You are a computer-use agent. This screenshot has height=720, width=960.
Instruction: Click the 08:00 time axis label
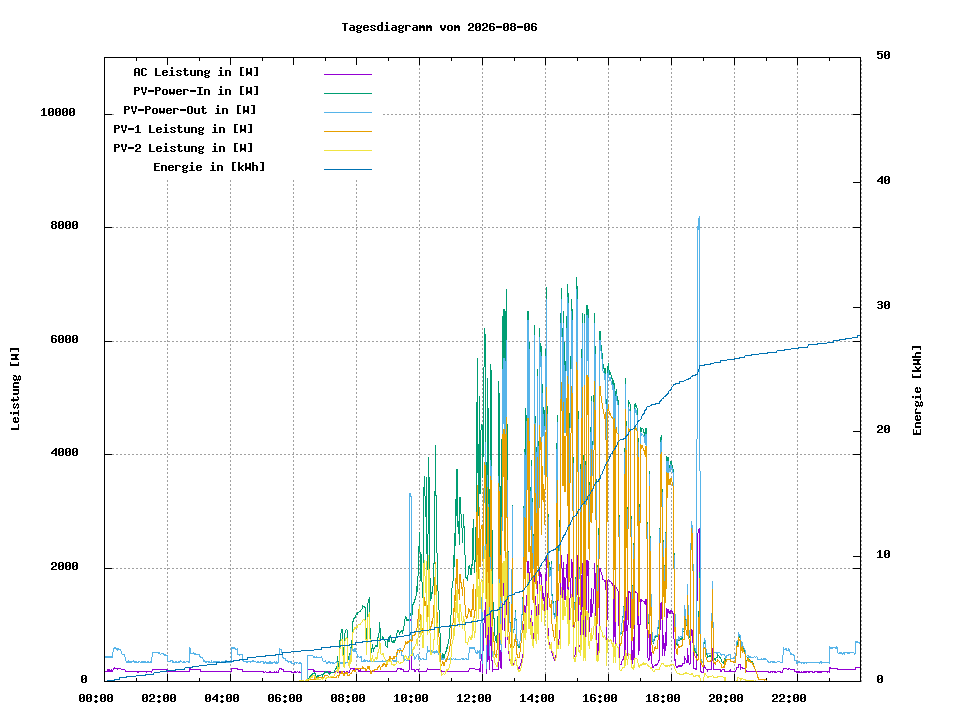(348, 699)
